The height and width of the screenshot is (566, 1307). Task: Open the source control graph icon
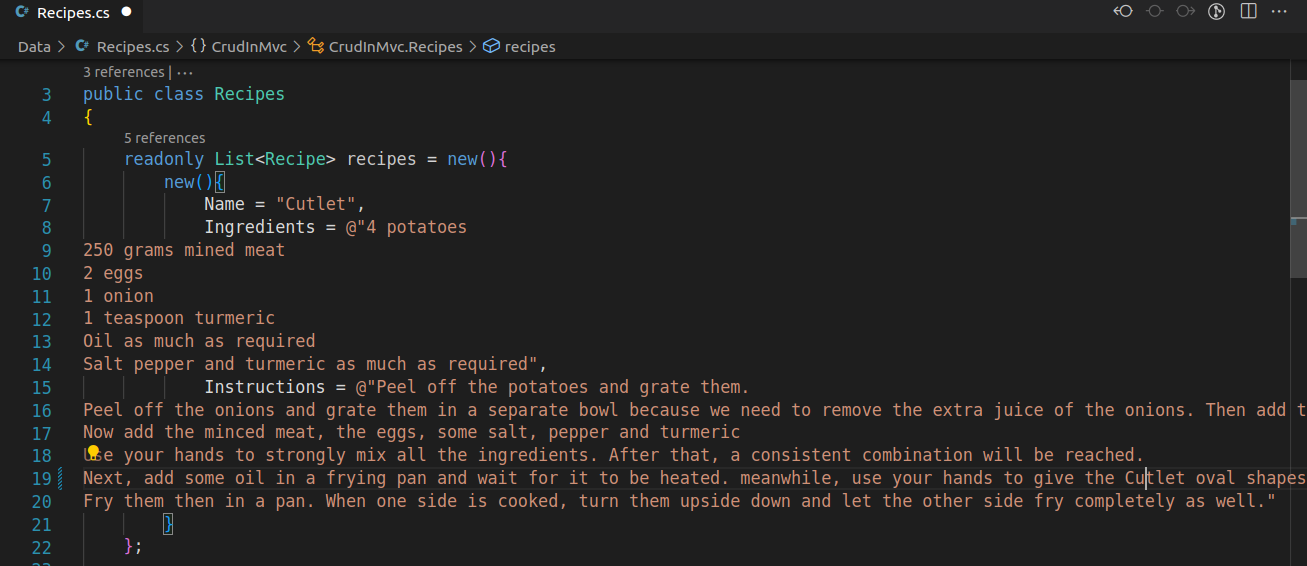point(1217,12)
